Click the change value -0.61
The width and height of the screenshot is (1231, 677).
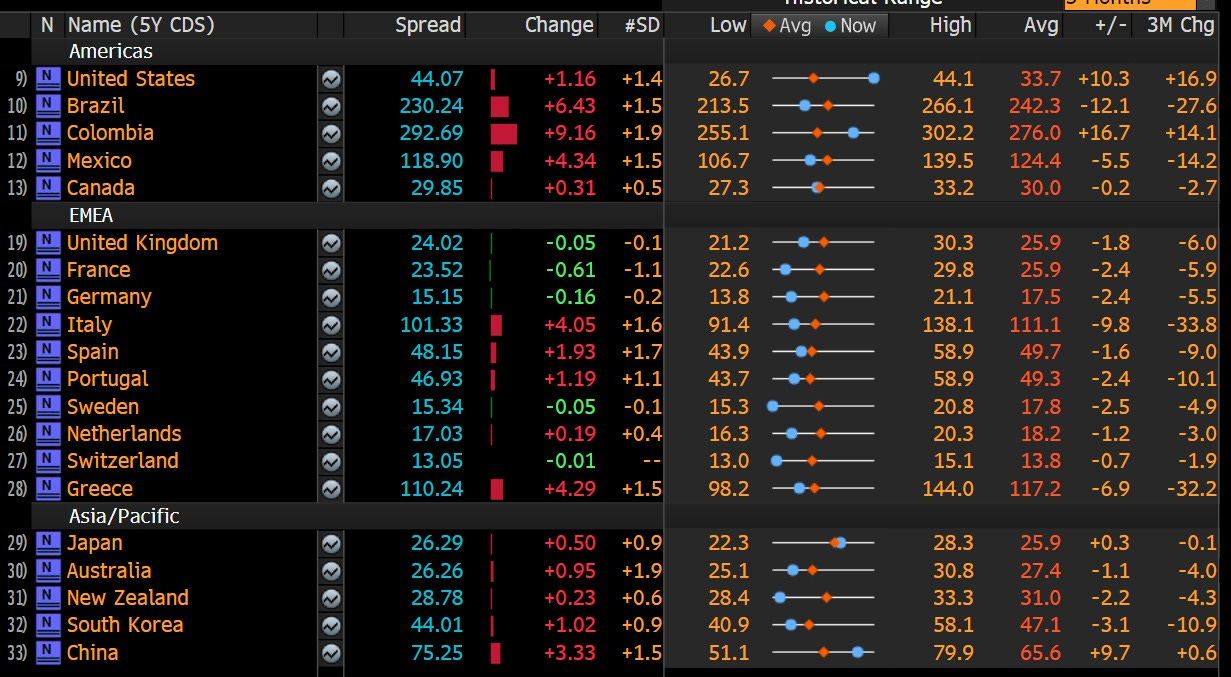[570, 270]
